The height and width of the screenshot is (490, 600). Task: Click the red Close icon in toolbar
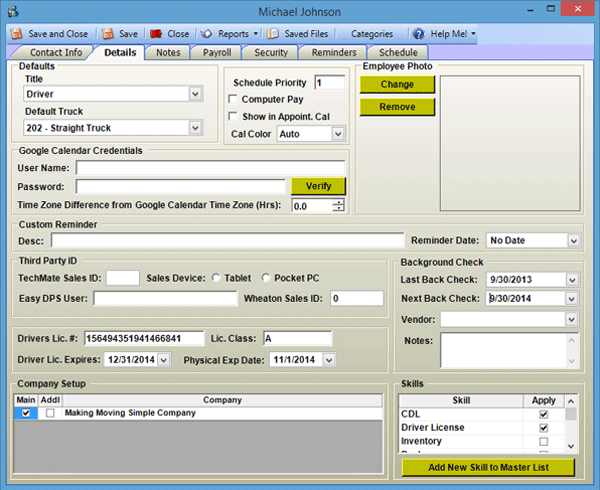tap(156, 34)
